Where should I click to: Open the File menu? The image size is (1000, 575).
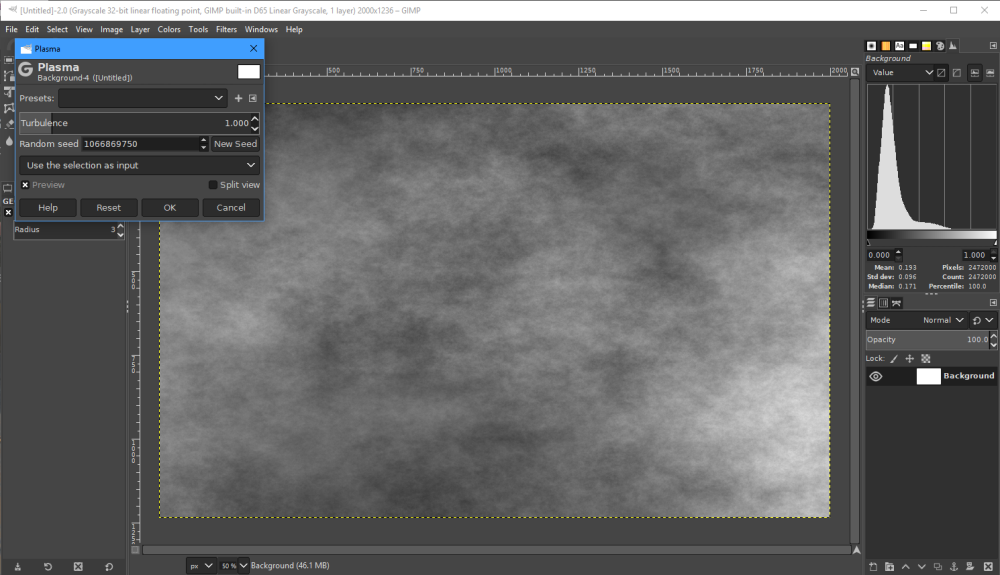point(11,29)
